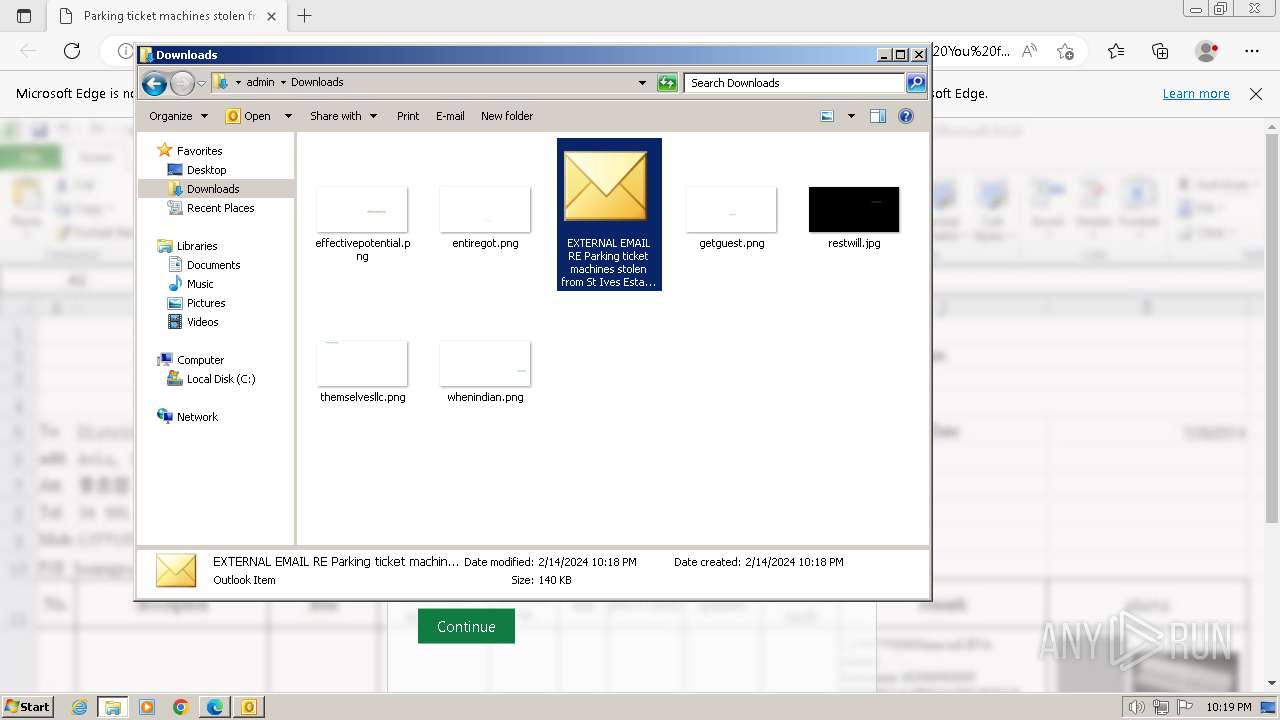
Task: Open Recent Places in Favorites
Action: coord(220,208)
